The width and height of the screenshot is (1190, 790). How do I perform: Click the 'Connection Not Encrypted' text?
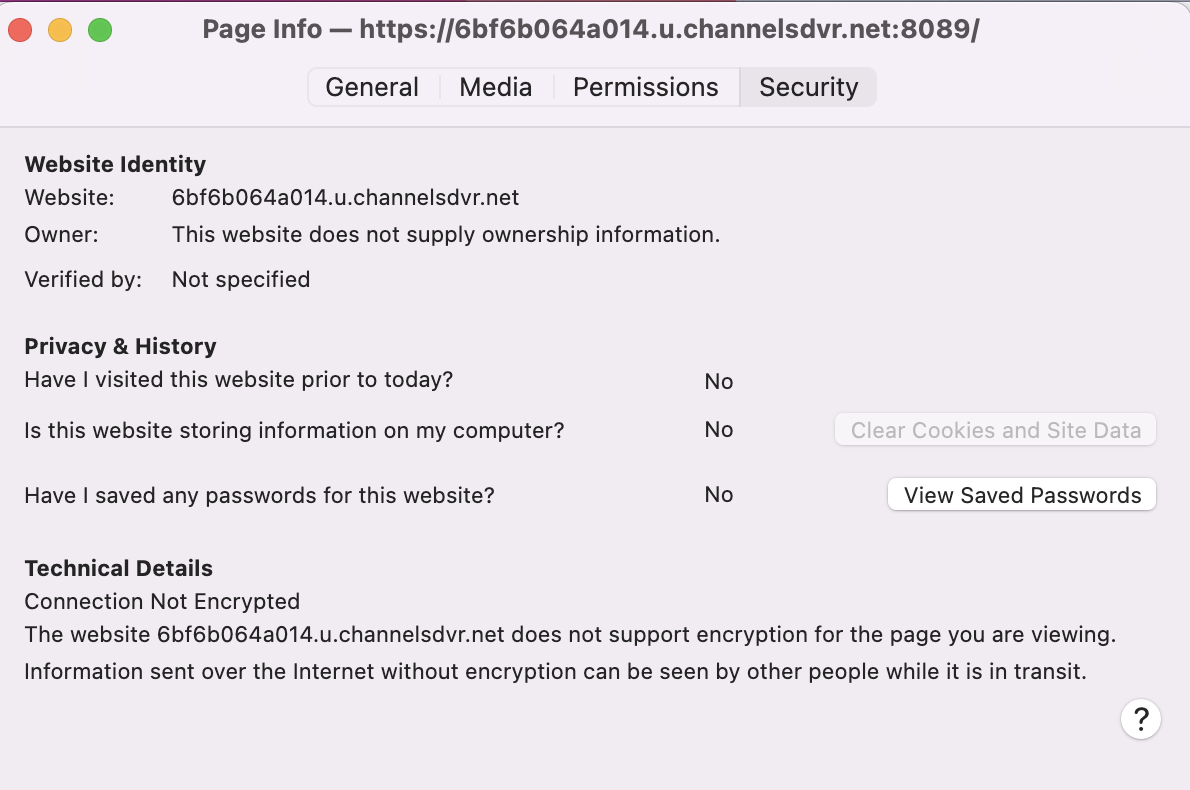(162, 601)
